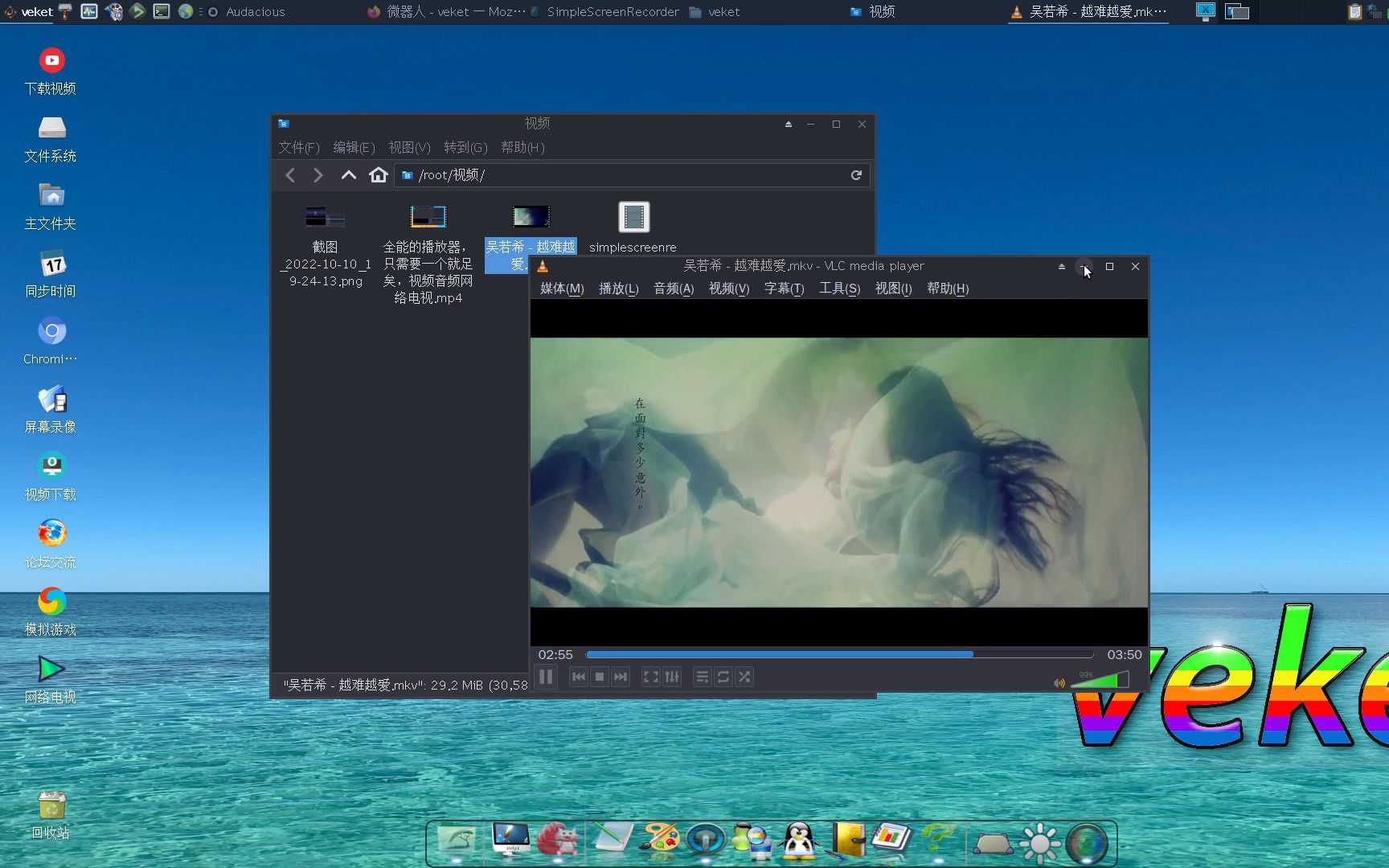Click the elapsed time 02:55 label

(555, 655)
